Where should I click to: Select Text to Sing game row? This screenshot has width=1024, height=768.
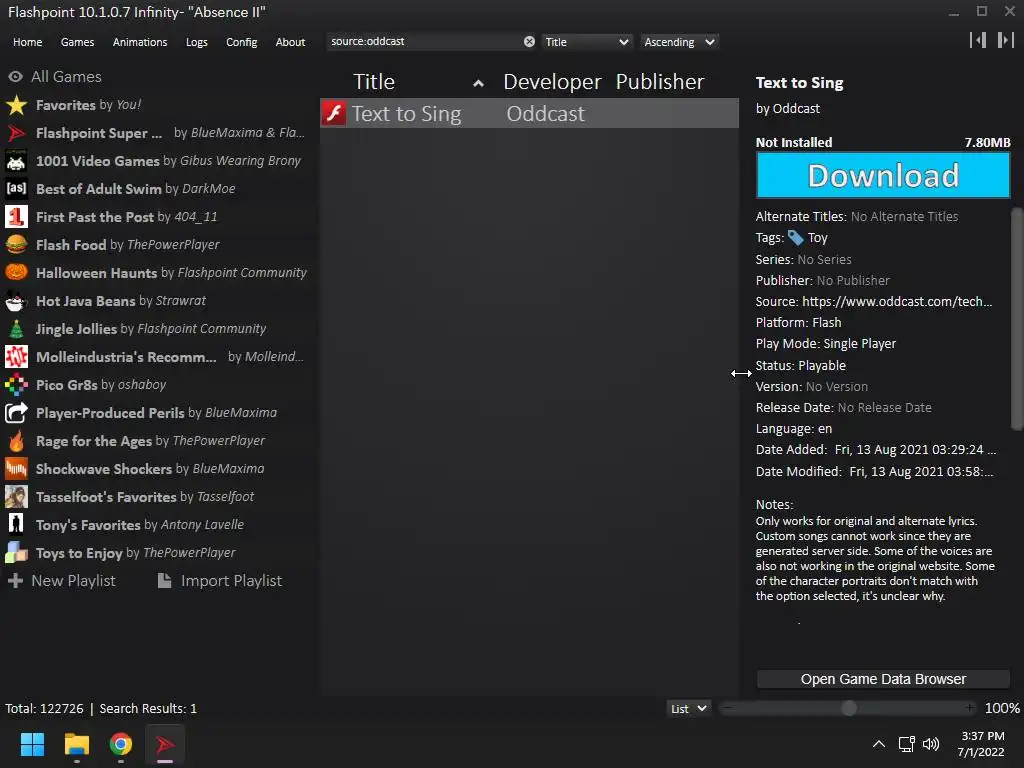(x=529, y=114)
